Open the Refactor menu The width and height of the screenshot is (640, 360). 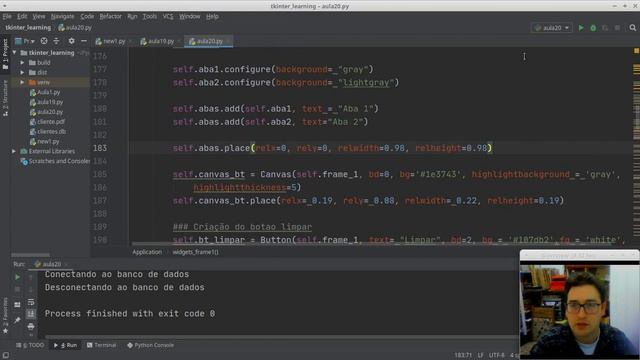point(111,16)
